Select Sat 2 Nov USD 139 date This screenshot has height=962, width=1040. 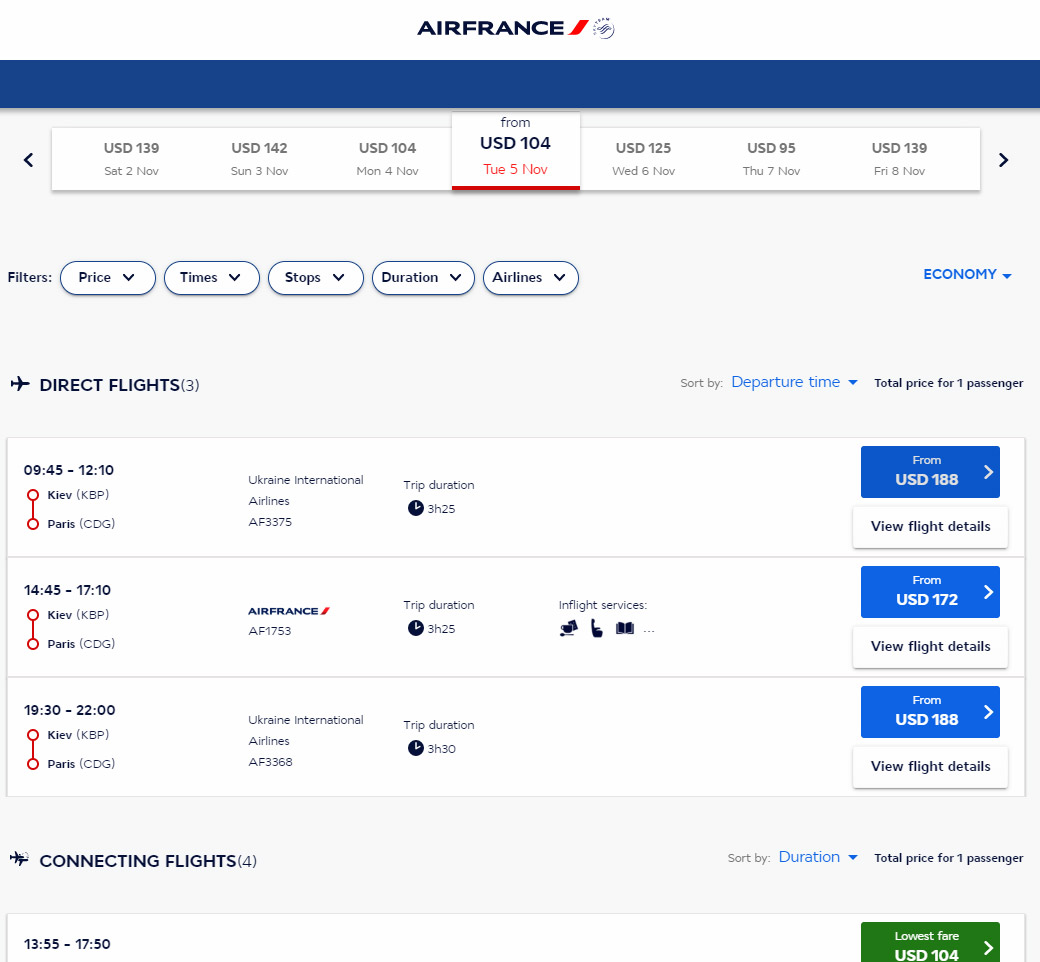click(131, 159)
